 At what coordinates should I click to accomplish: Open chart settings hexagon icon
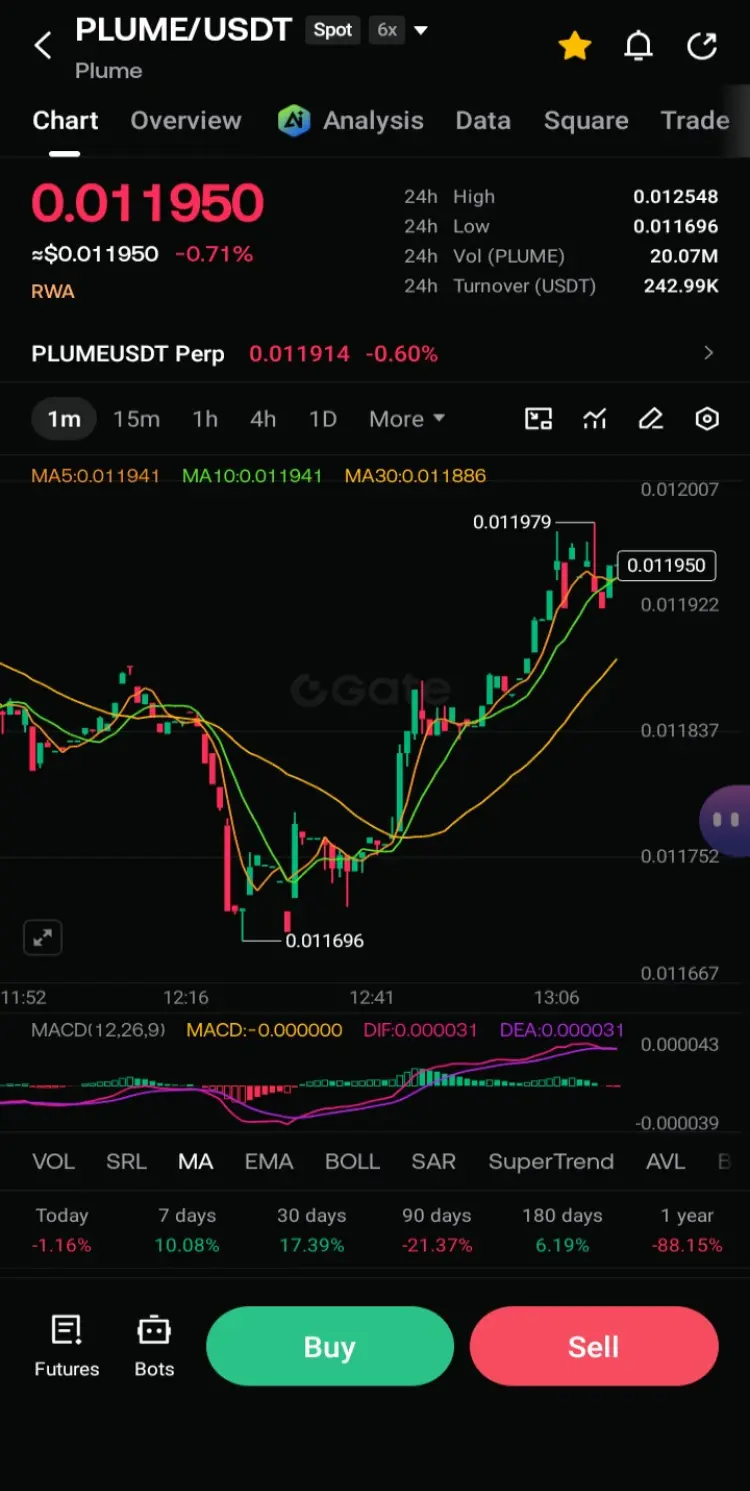coord(707,419)
